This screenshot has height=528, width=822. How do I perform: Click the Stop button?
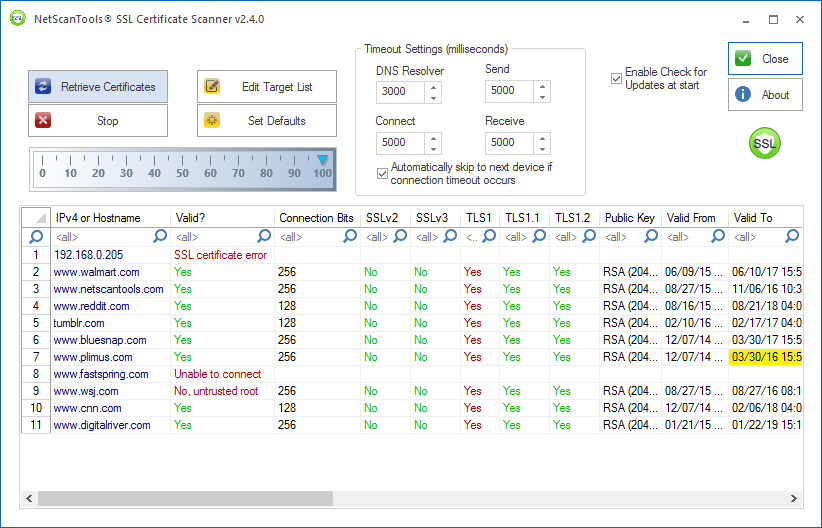98,121
